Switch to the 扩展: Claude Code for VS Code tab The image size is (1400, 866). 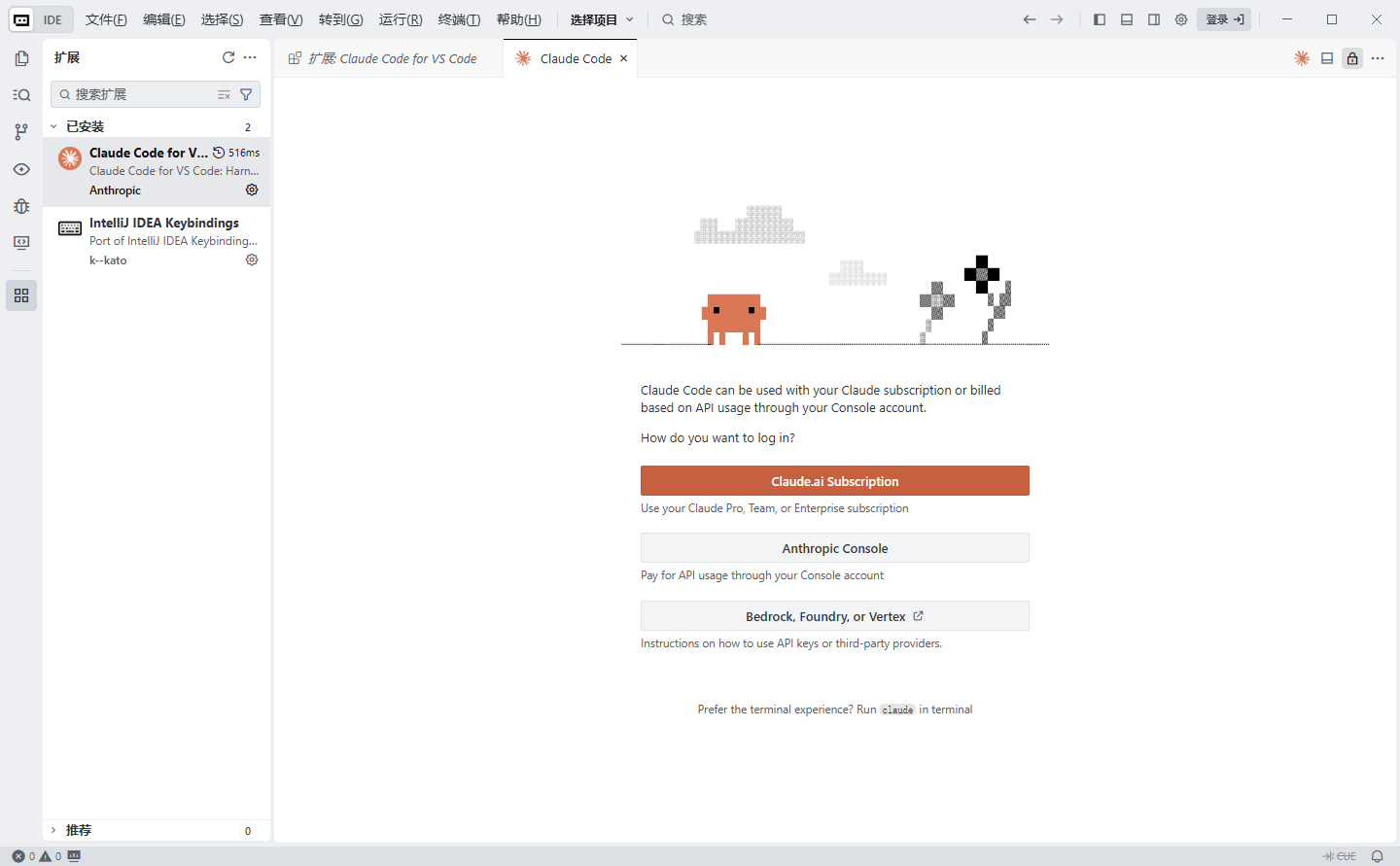(389, 58)
